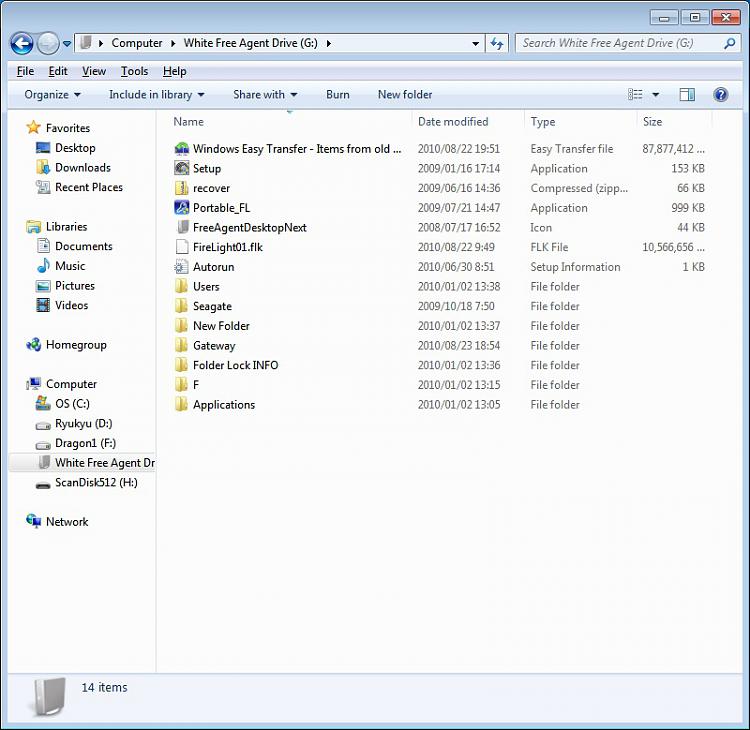Refresh the folder view
The height and width of the screenshot is (730, 750).
pos(497,44)
